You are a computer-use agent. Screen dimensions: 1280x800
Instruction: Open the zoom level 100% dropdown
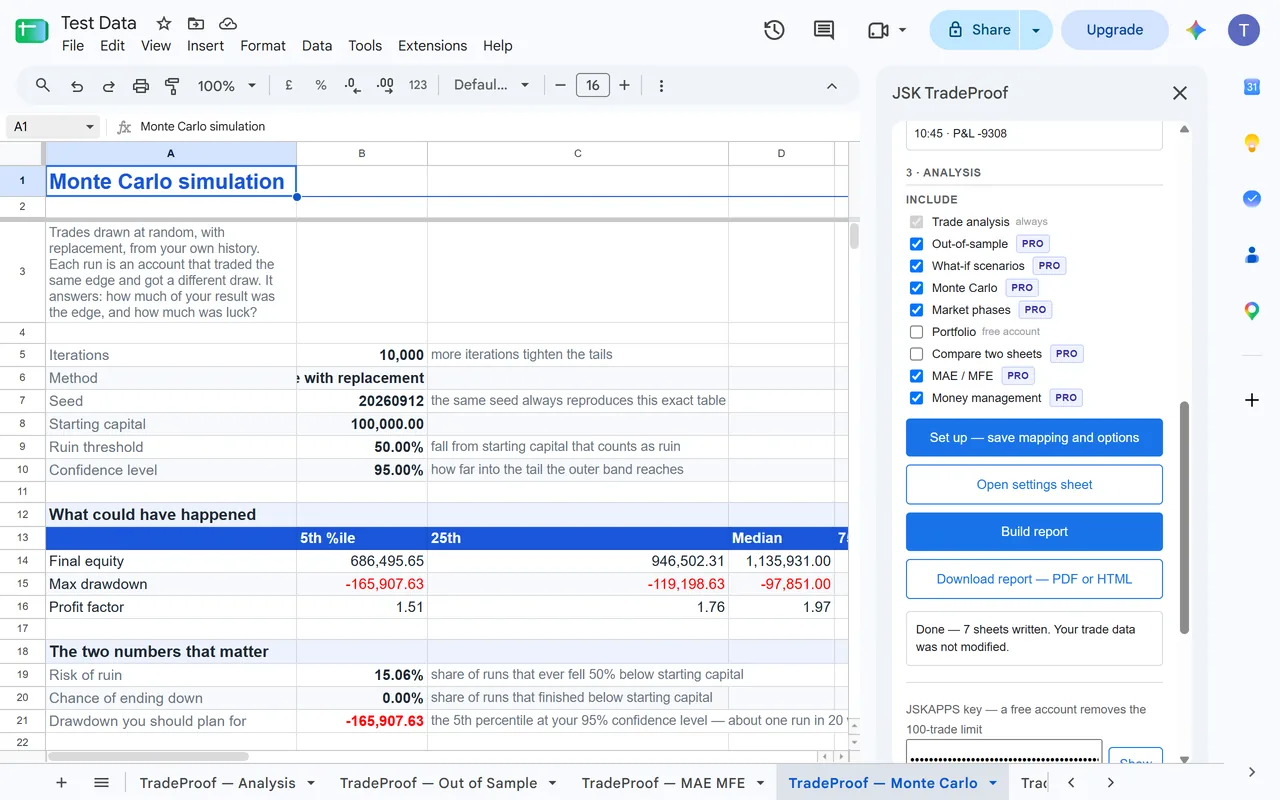227,86
